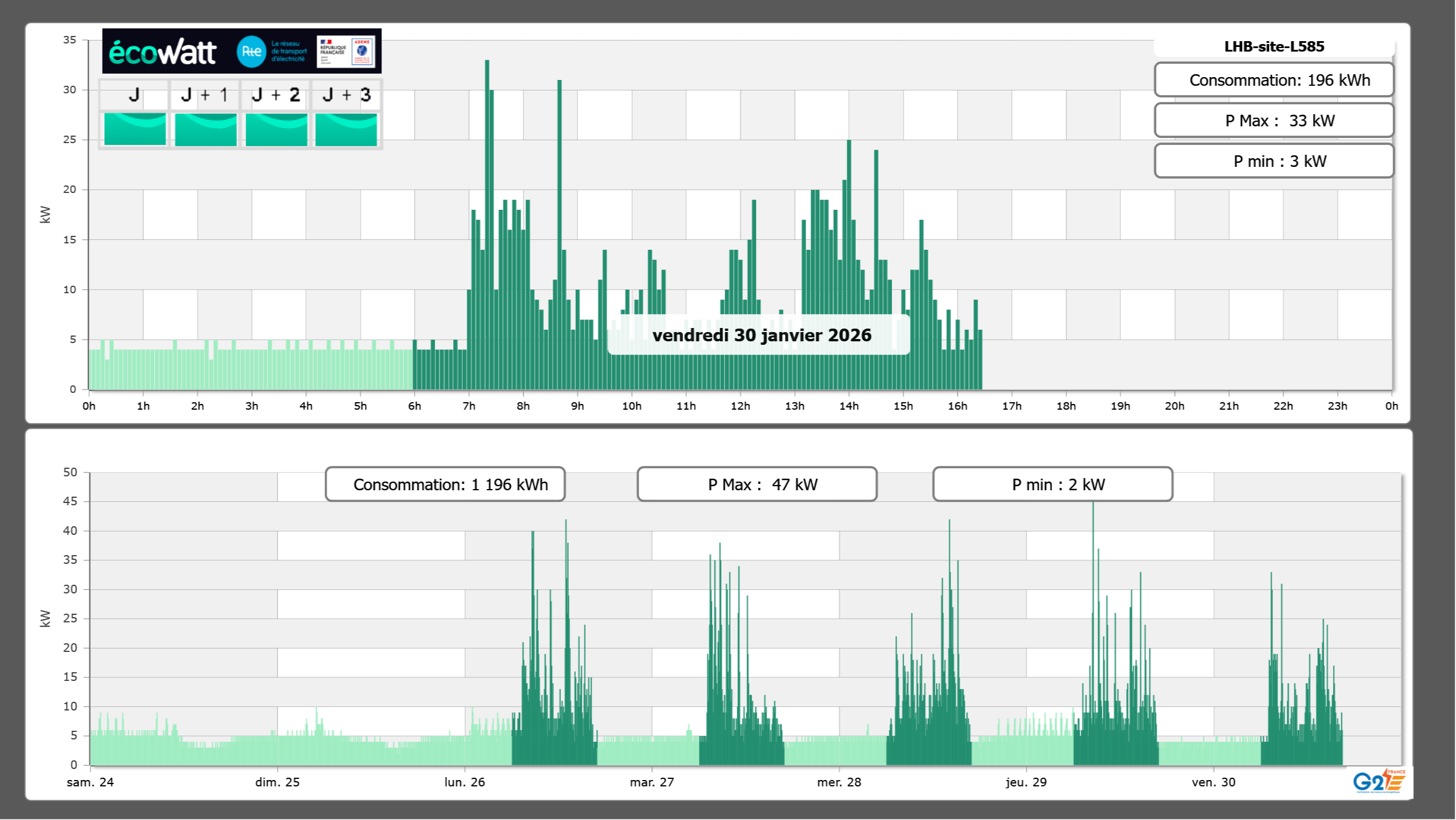Click the green signal under J + 3
The image size is (1456, 820).
click(x=346, y=129)
